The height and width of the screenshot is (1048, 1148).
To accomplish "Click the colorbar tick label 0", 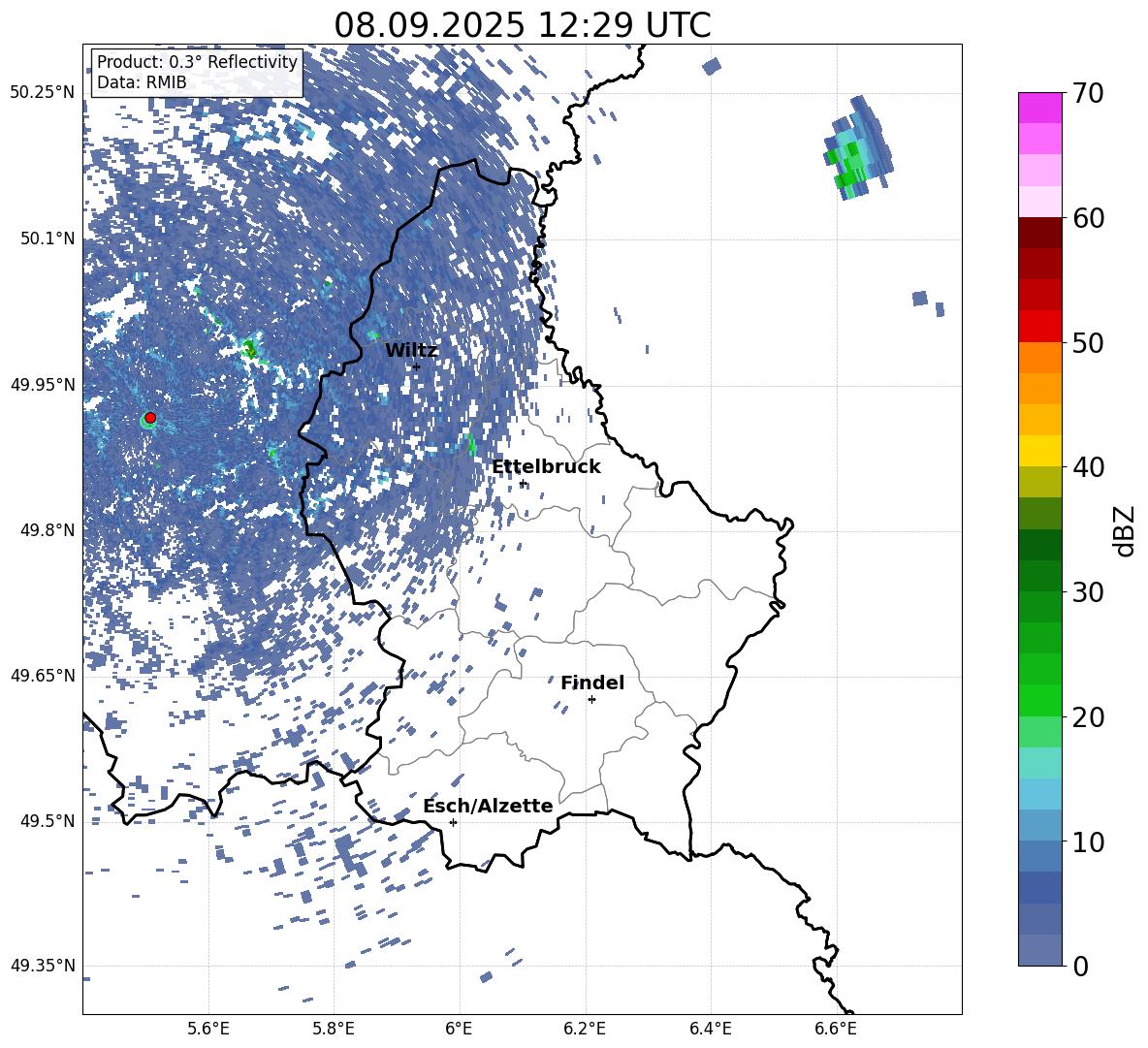I will (1080, 966).
